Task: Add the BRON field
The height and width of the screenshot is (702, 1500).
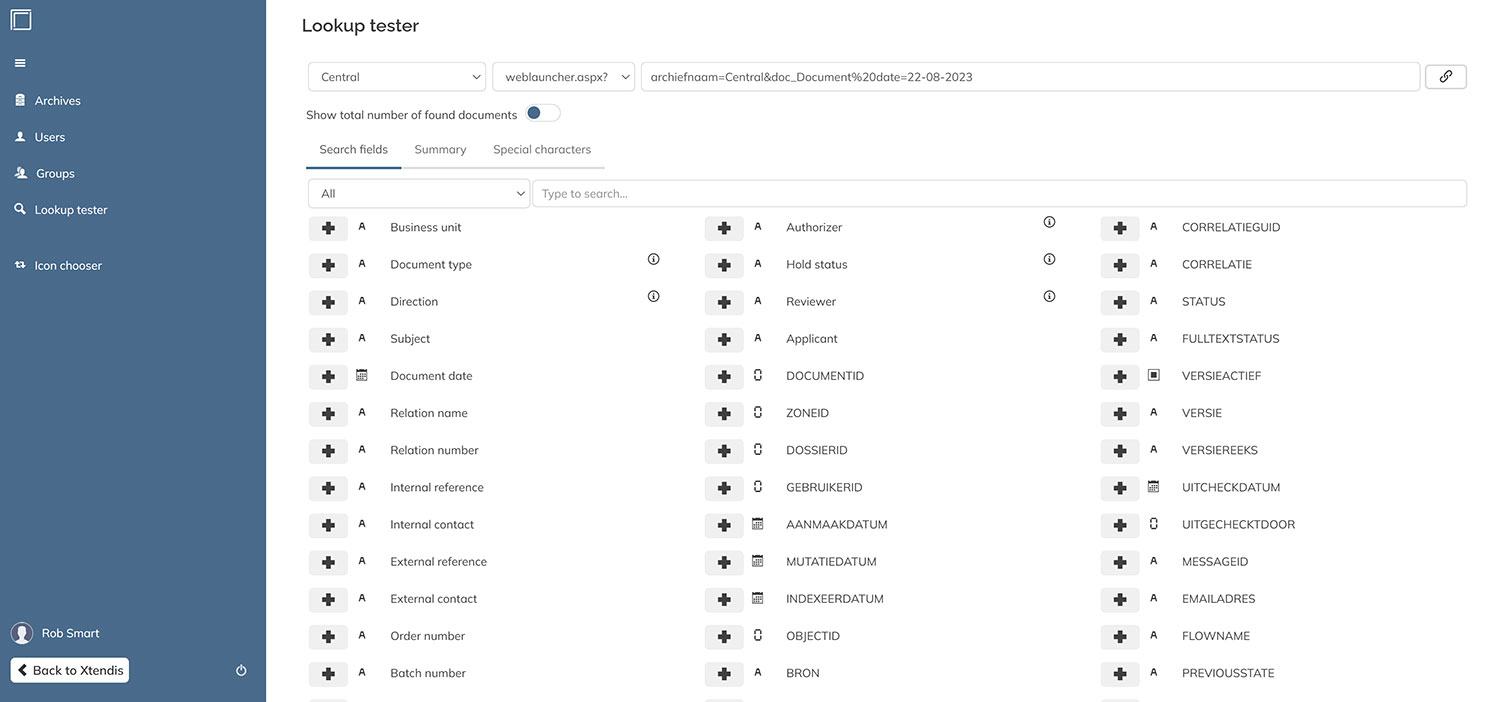Action: click(x=724, y=674)
